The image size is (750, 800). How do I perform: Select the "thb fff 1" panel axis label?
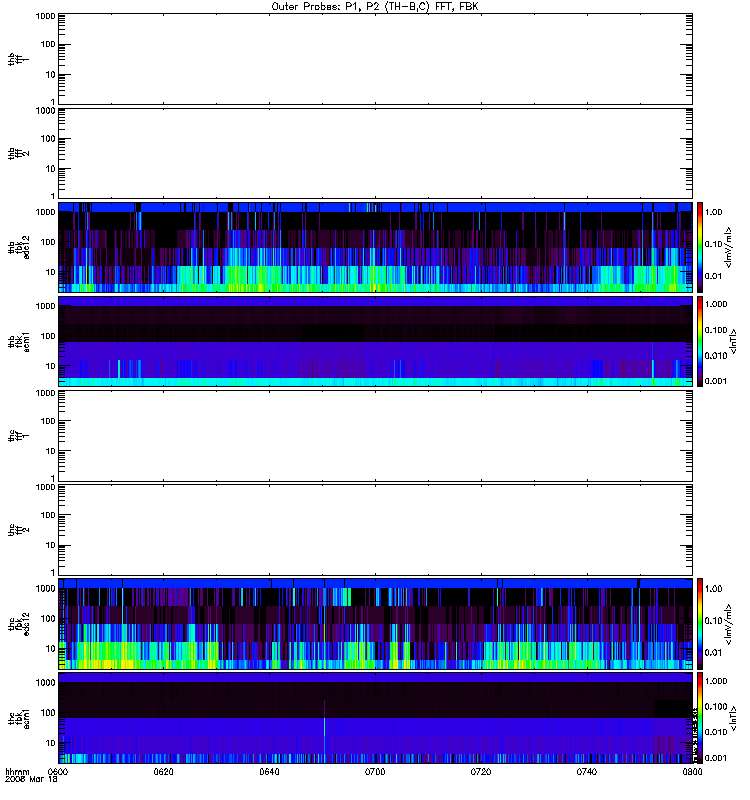tap(18, 59)
